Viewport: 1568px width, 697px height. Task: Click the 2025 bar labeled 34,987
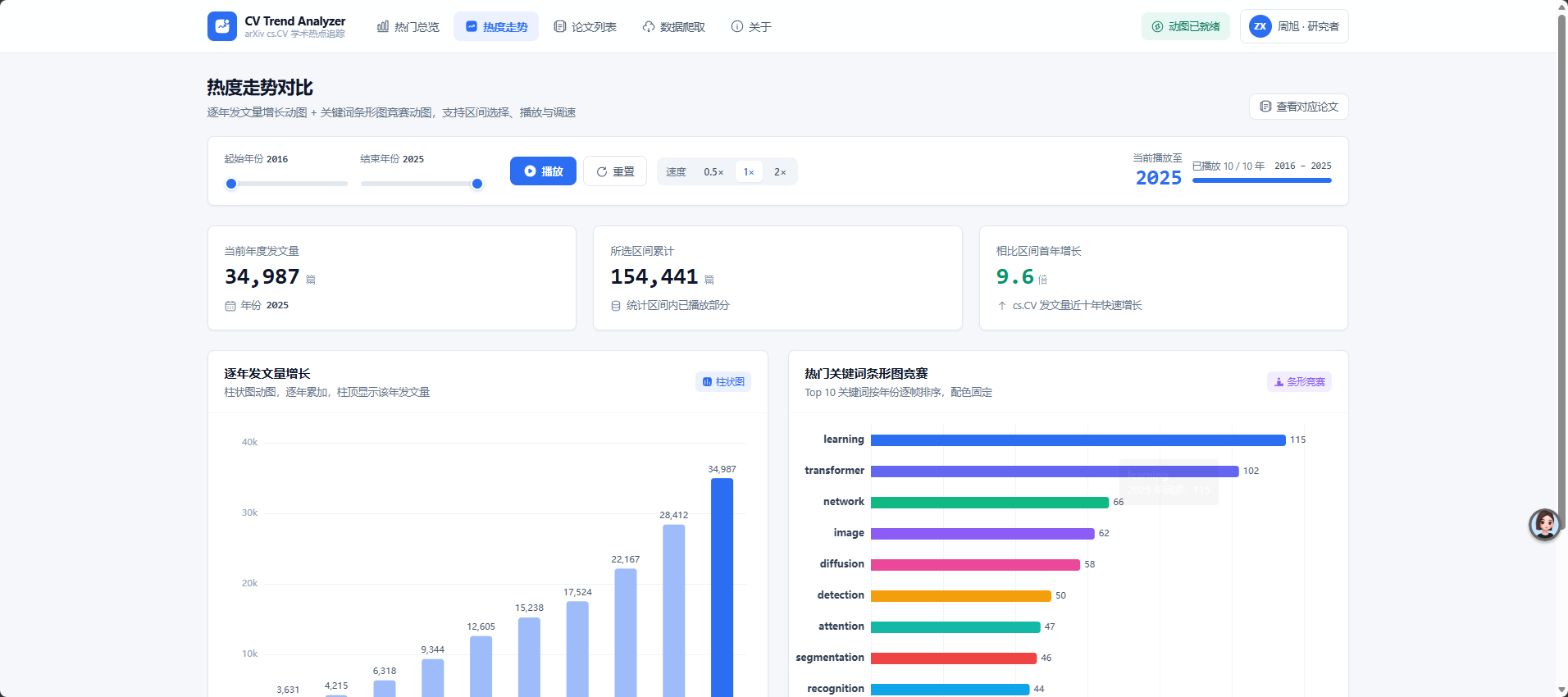coord(722,587)
